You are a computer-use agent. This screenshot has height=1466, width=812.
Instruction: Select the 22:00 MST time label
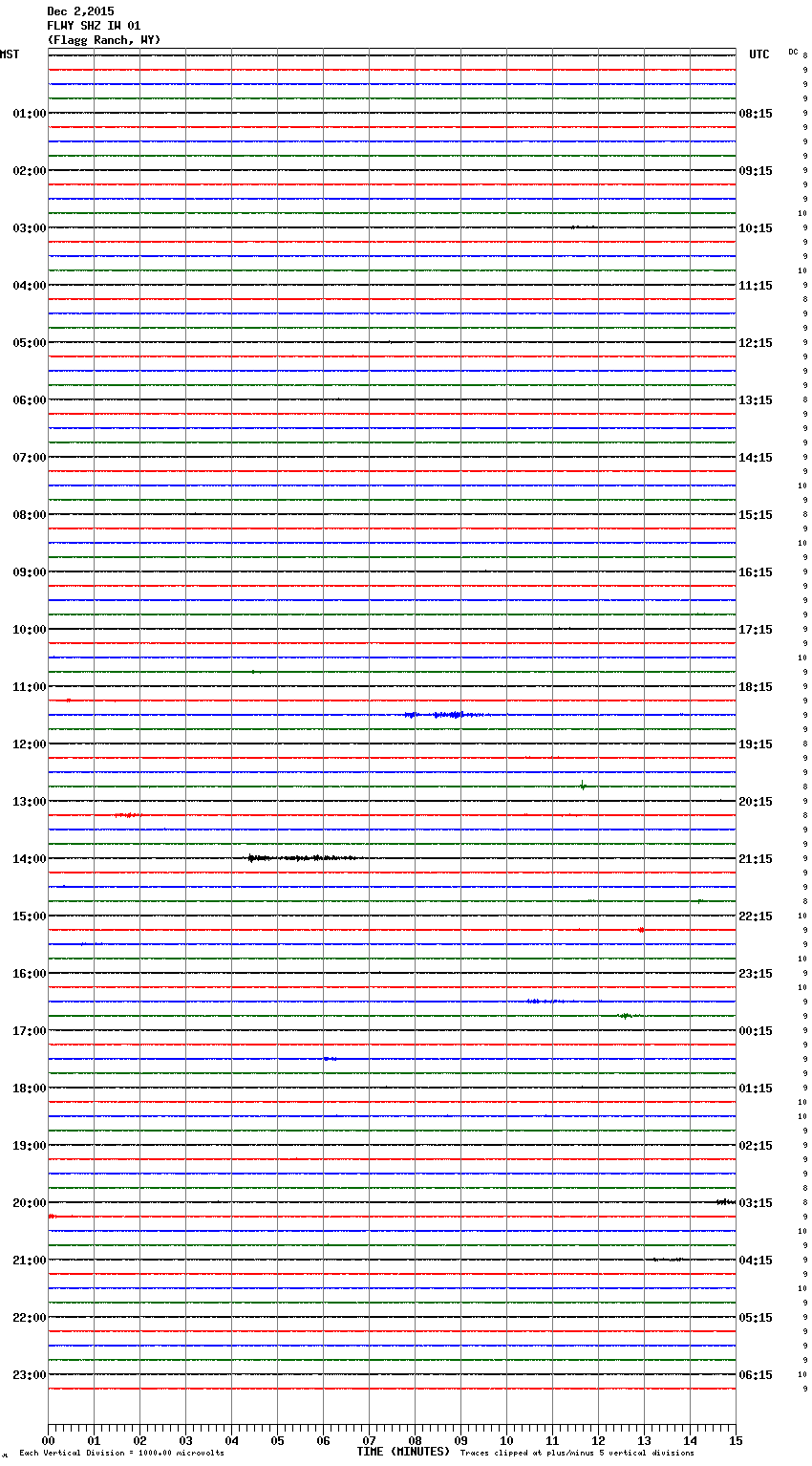[x=30, y=1318]
